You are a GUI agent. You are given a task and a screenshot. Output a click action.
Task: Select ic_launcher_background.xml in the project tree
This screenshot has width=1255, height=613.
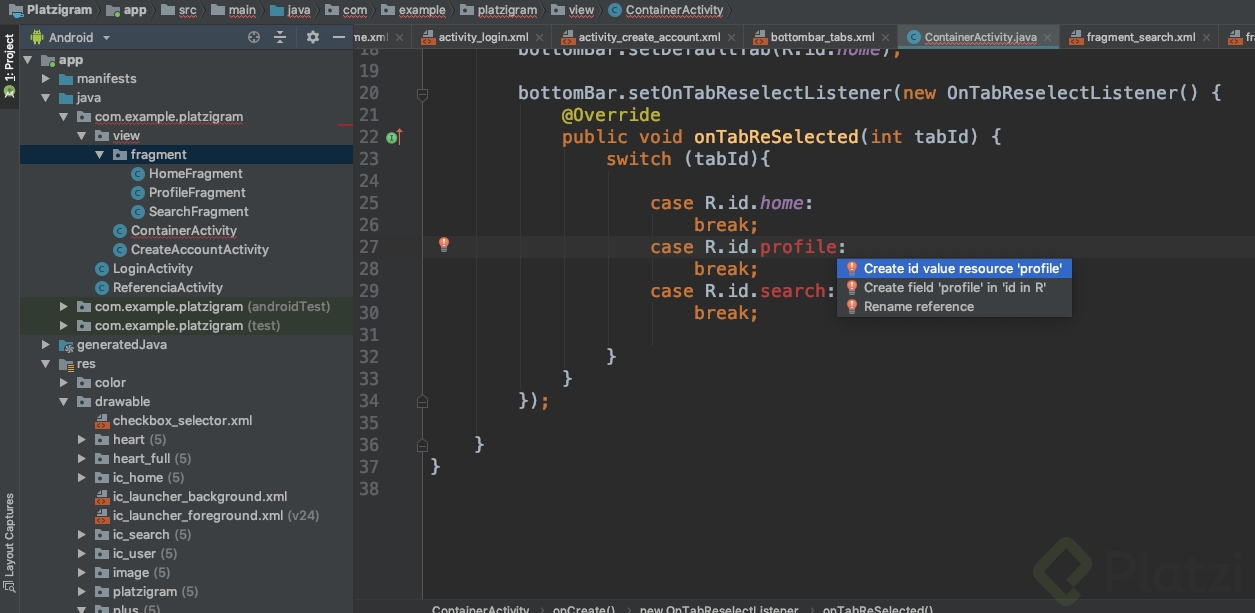point(200,497)
